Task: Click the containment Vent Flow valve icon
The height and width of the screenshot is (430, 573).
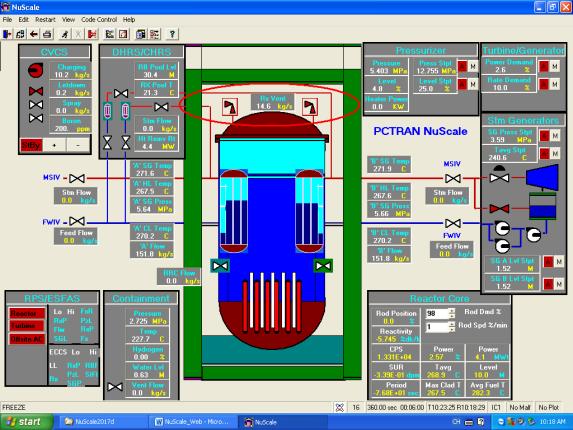Action: 115,387
